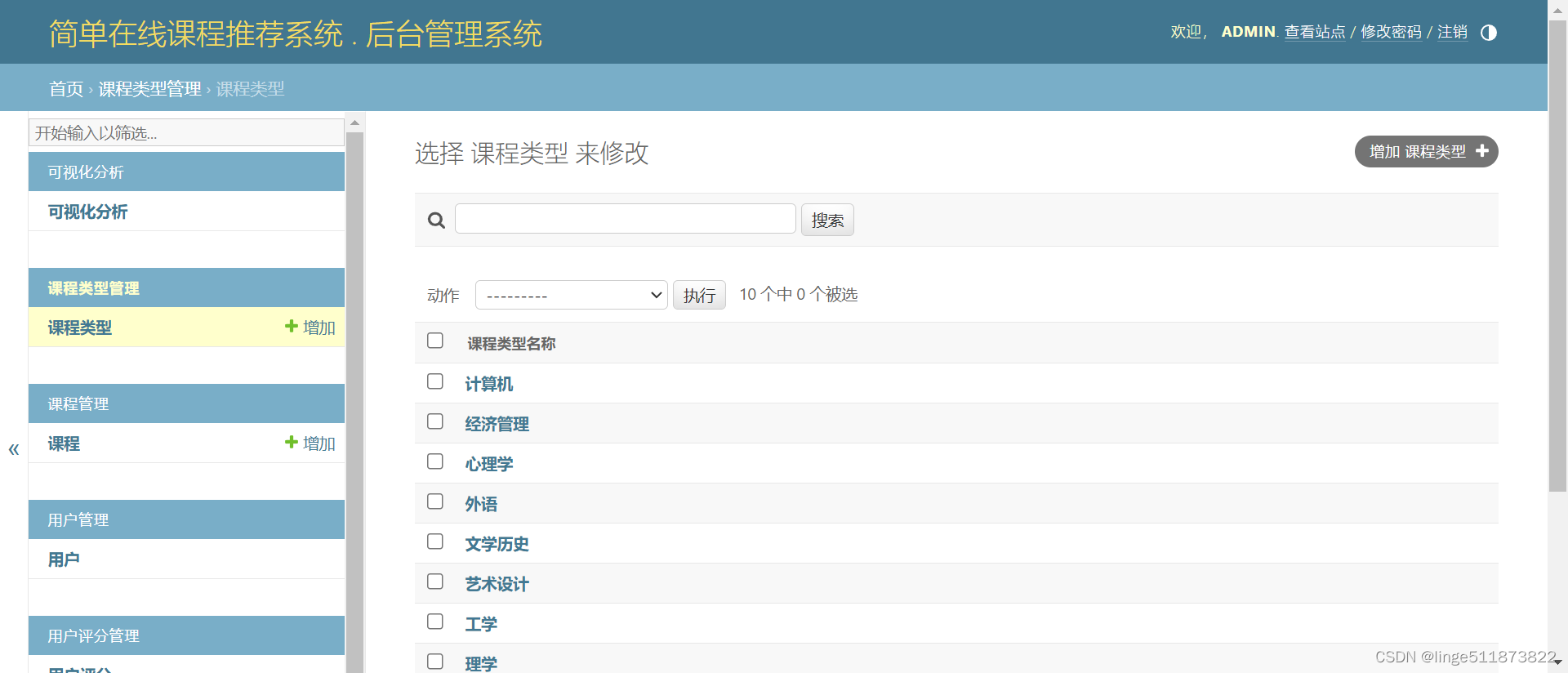Open the 课程类型管理 sidebar header
Viewport: 1568px width, 673px height.
tap(93, 288)
